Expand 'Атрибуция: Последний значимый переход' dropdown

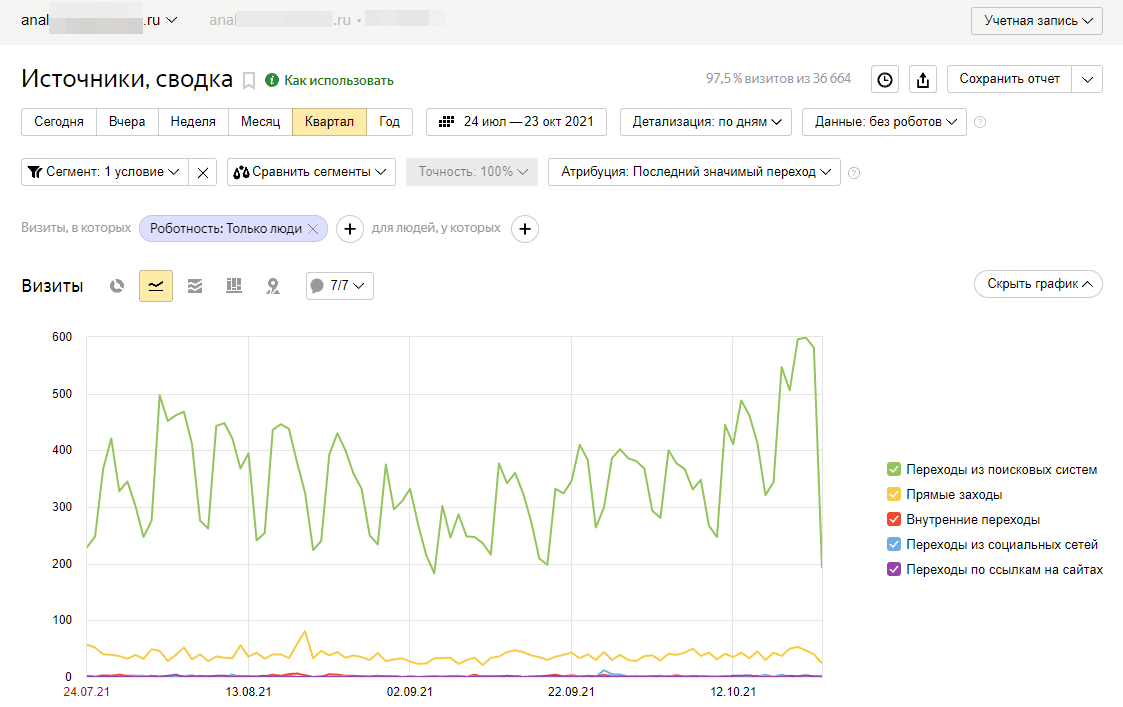pos(694,172)
